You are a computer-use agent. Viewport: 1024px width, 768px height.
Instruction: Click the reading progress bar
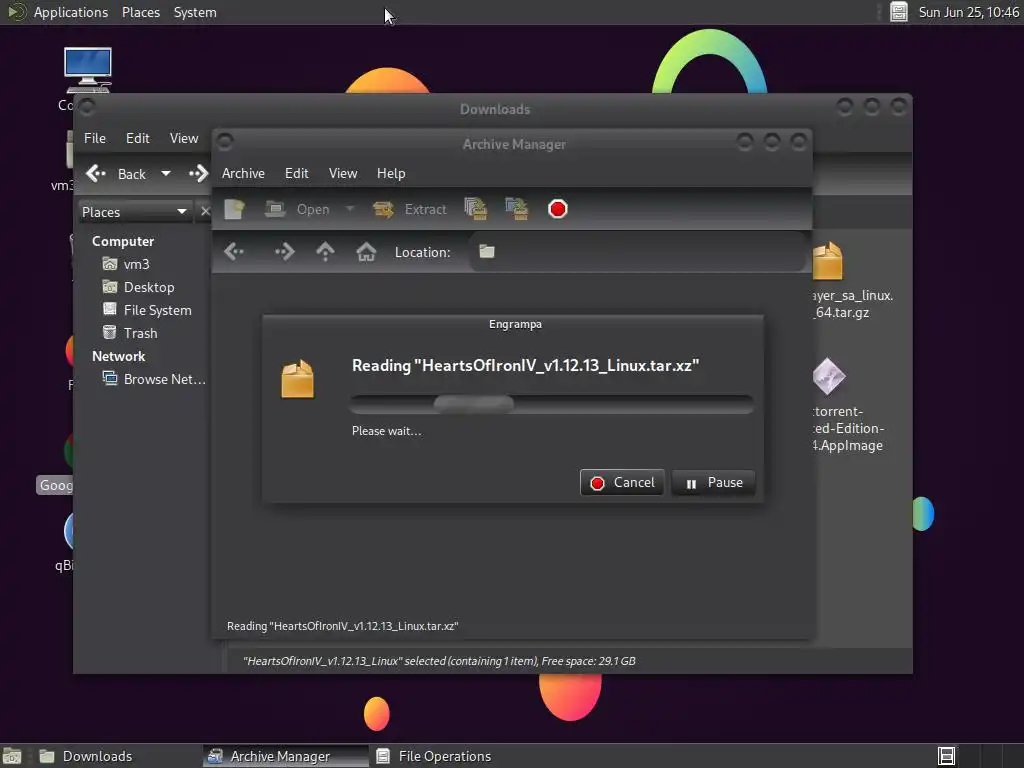coord(552,404)
